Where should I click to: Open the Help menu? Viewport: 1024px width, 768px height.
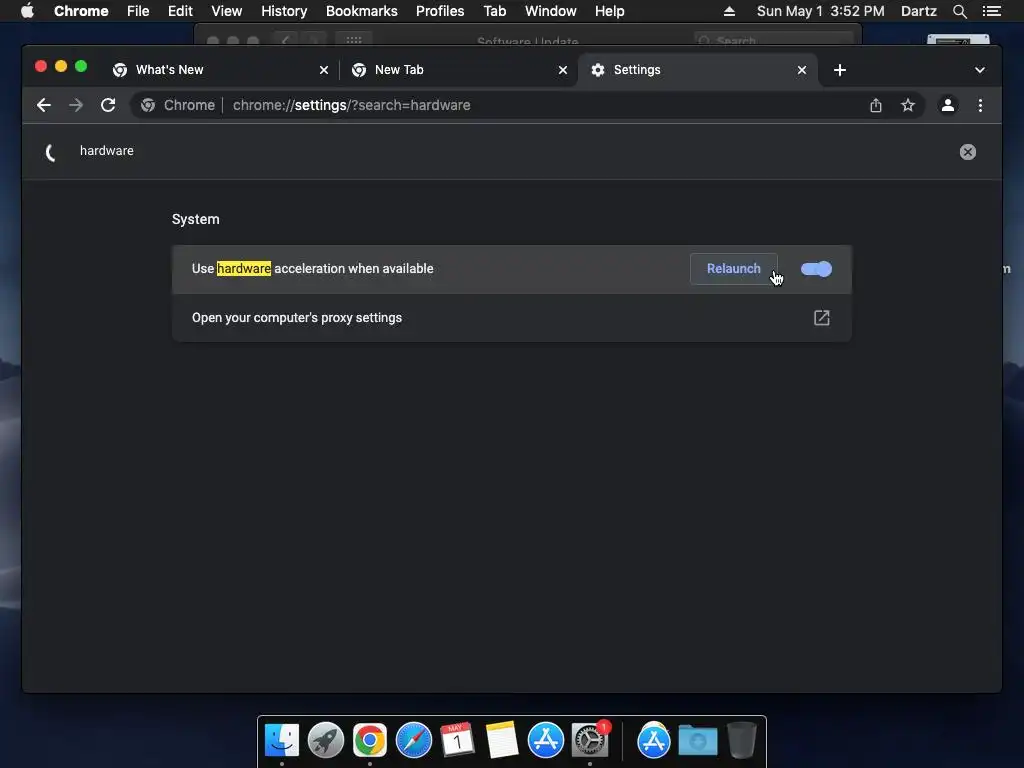tap(609, 11)
